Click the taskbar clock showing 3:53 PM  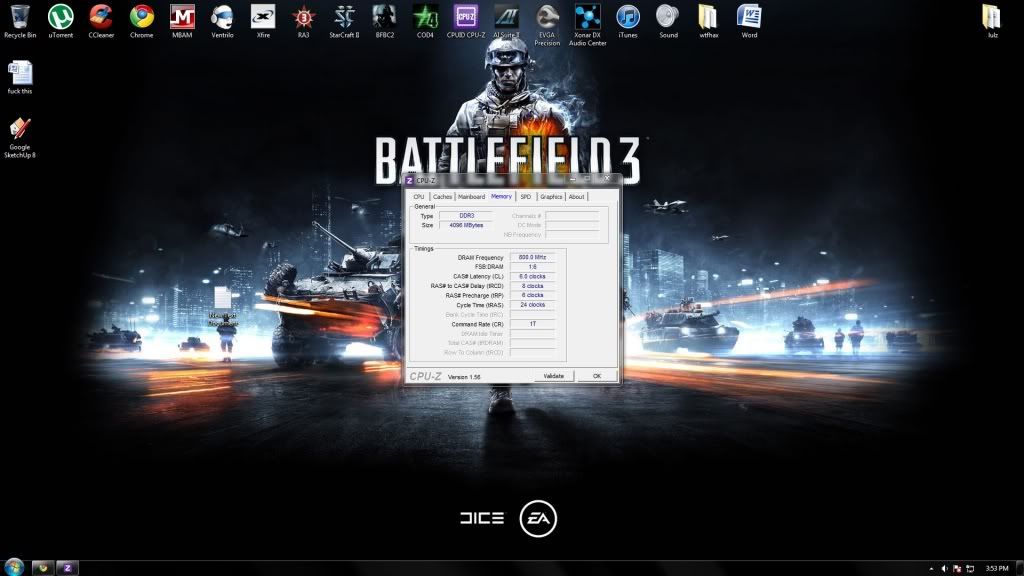click(997, 568)
